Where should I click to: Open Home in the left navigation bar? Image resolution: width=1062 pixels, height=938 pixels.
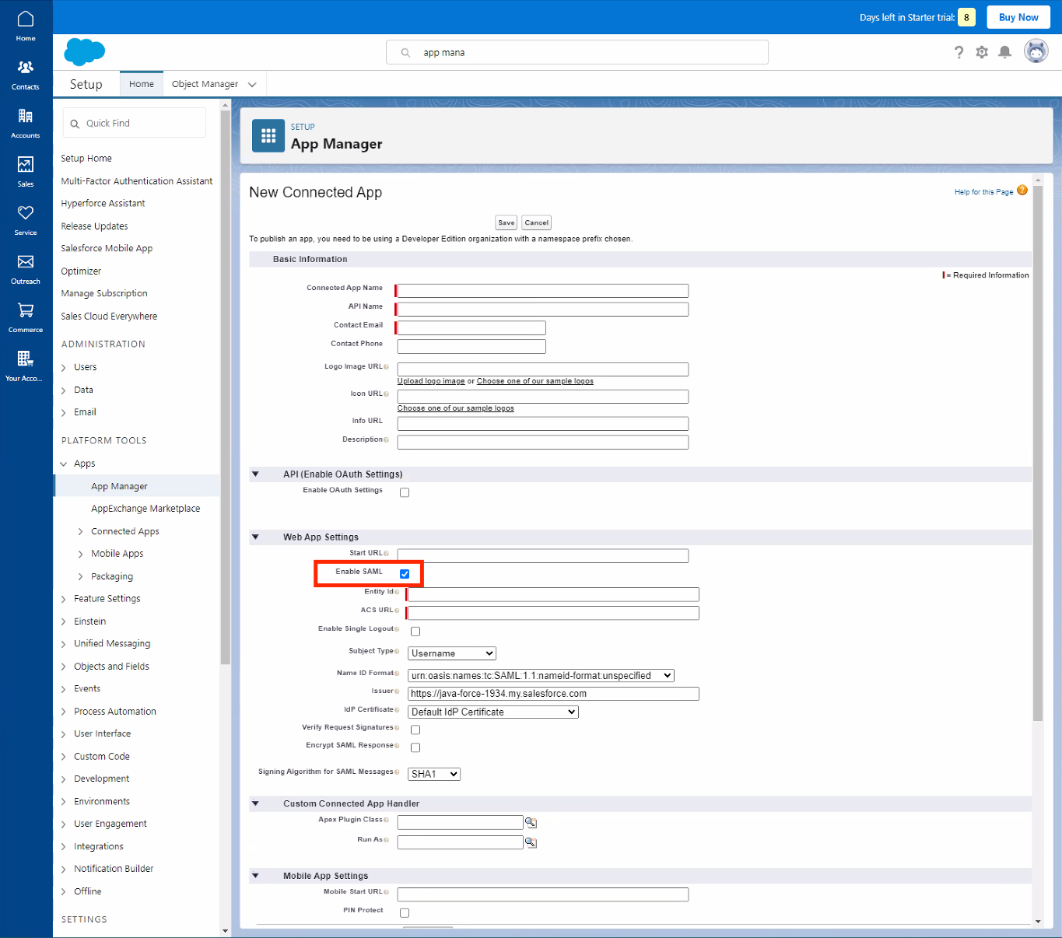(x=26, y=26)
